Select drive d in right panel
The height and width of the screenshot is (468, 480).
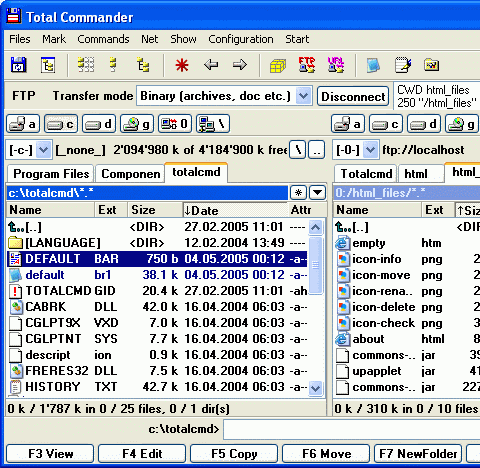click(x=424, y=124)
